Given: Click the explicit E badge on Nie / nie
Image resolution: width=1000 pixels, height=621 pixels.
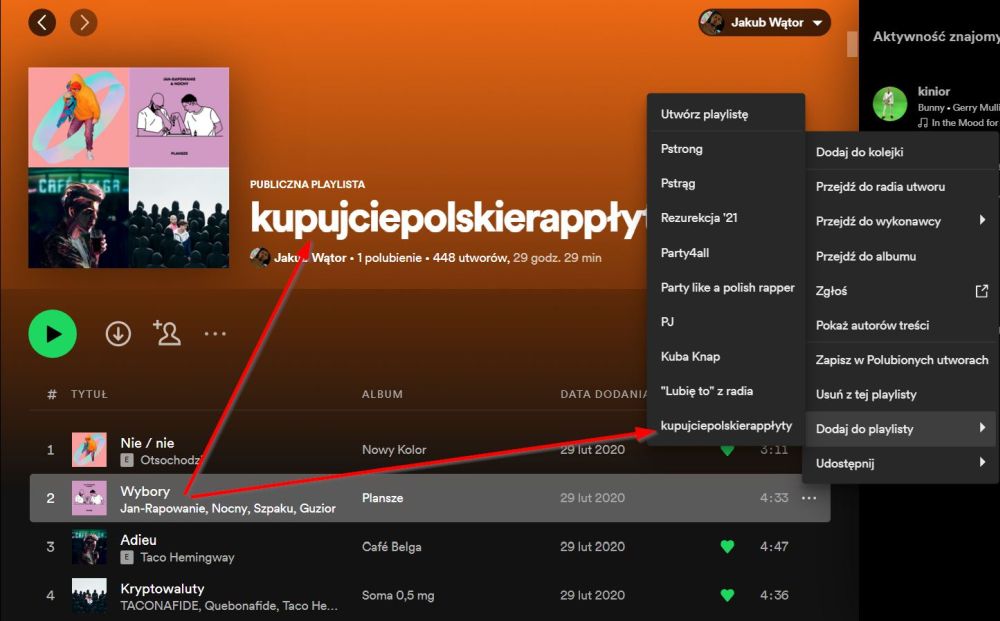Looking at the screenshot, I should (x=127, y=460).
